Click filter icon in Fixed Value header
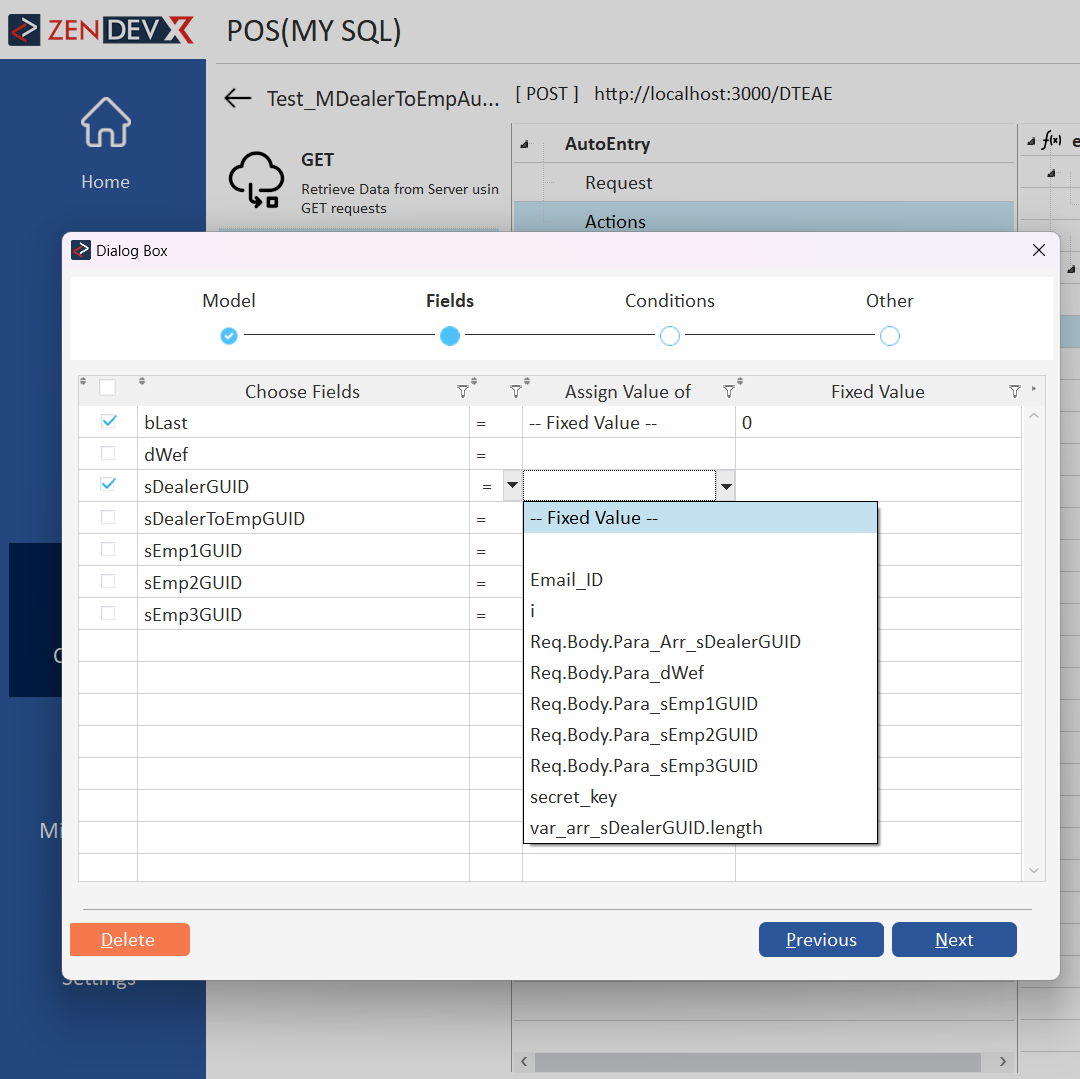The height and width of the screenshot is (1079, 1080). point(1014,392)
